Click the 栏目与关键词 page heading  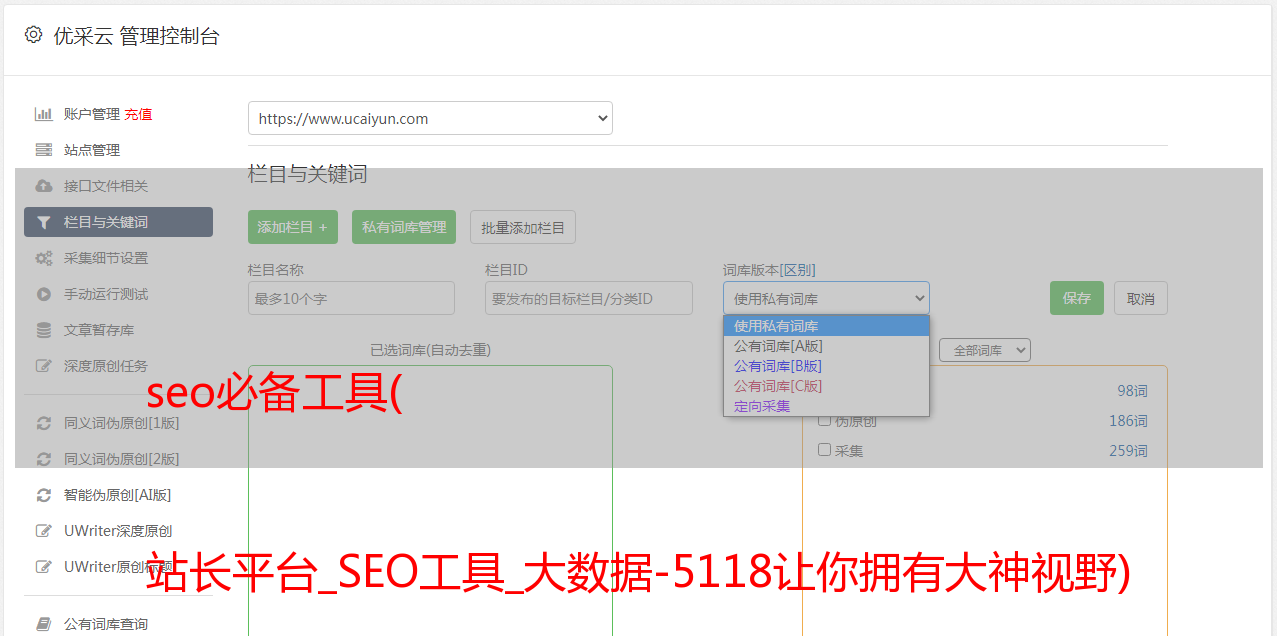click(x=308, y=174)
